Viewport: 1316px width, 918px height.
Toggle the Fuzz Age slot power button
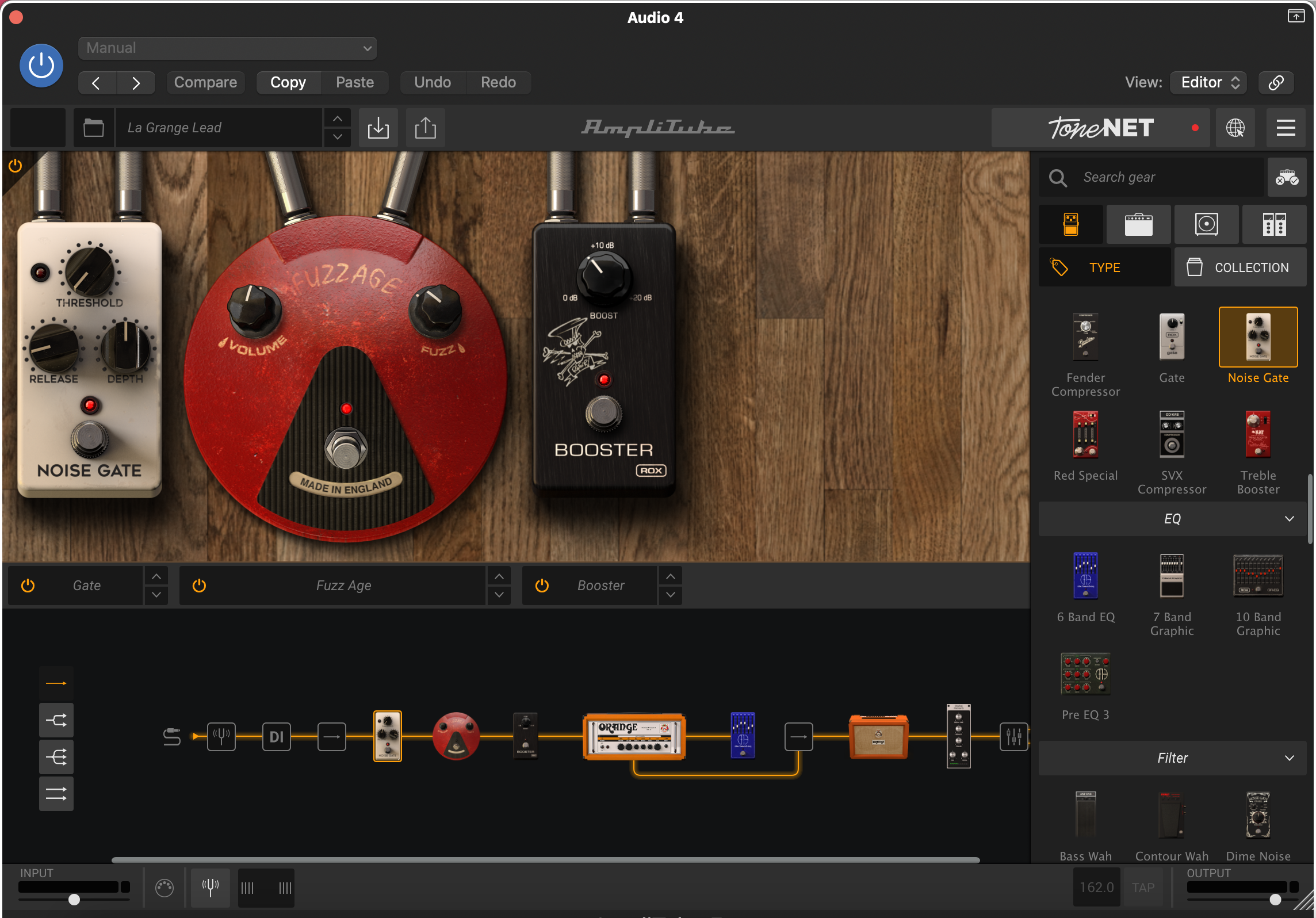199,586
